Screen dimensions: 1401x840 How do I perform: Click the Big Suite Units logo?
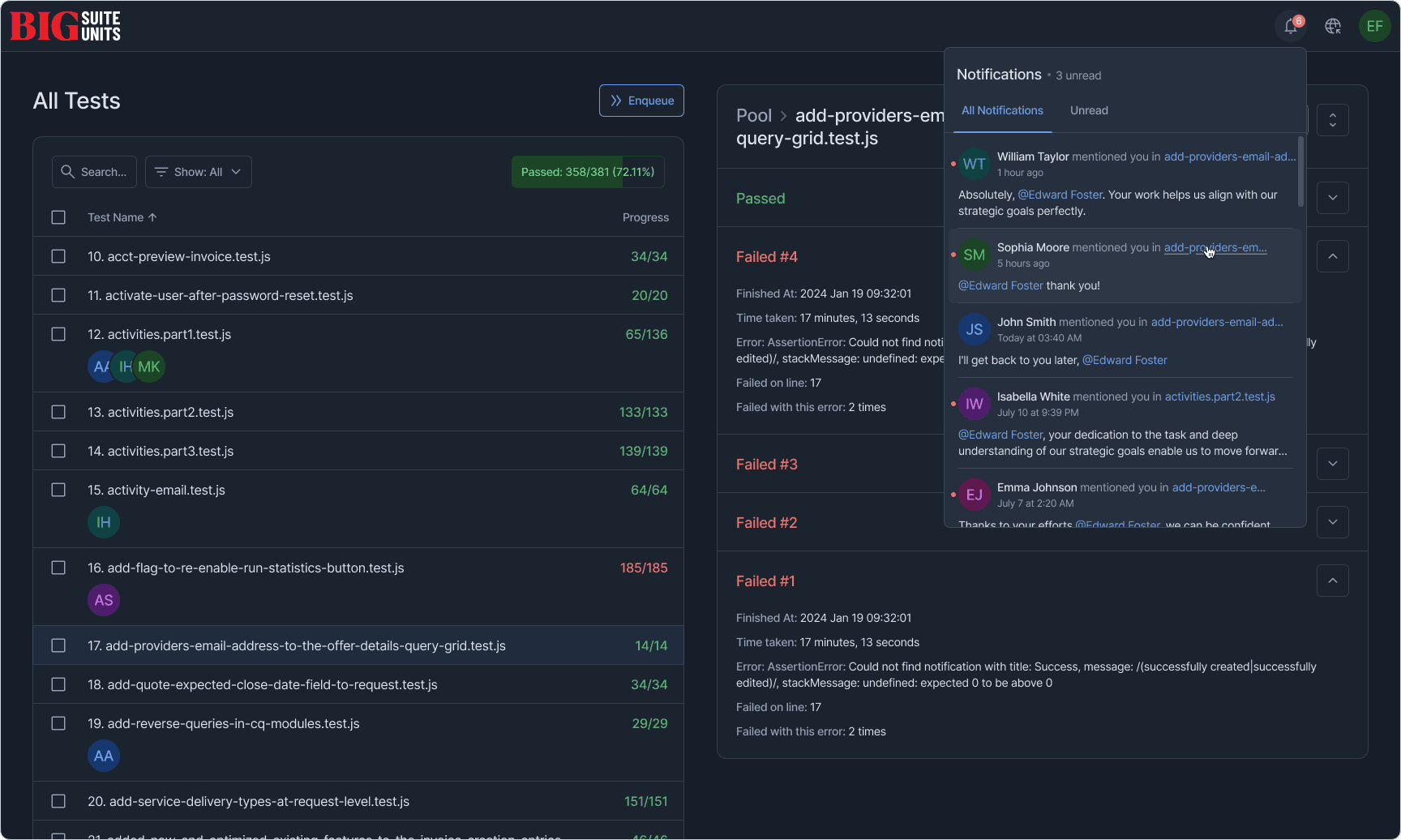65,26
